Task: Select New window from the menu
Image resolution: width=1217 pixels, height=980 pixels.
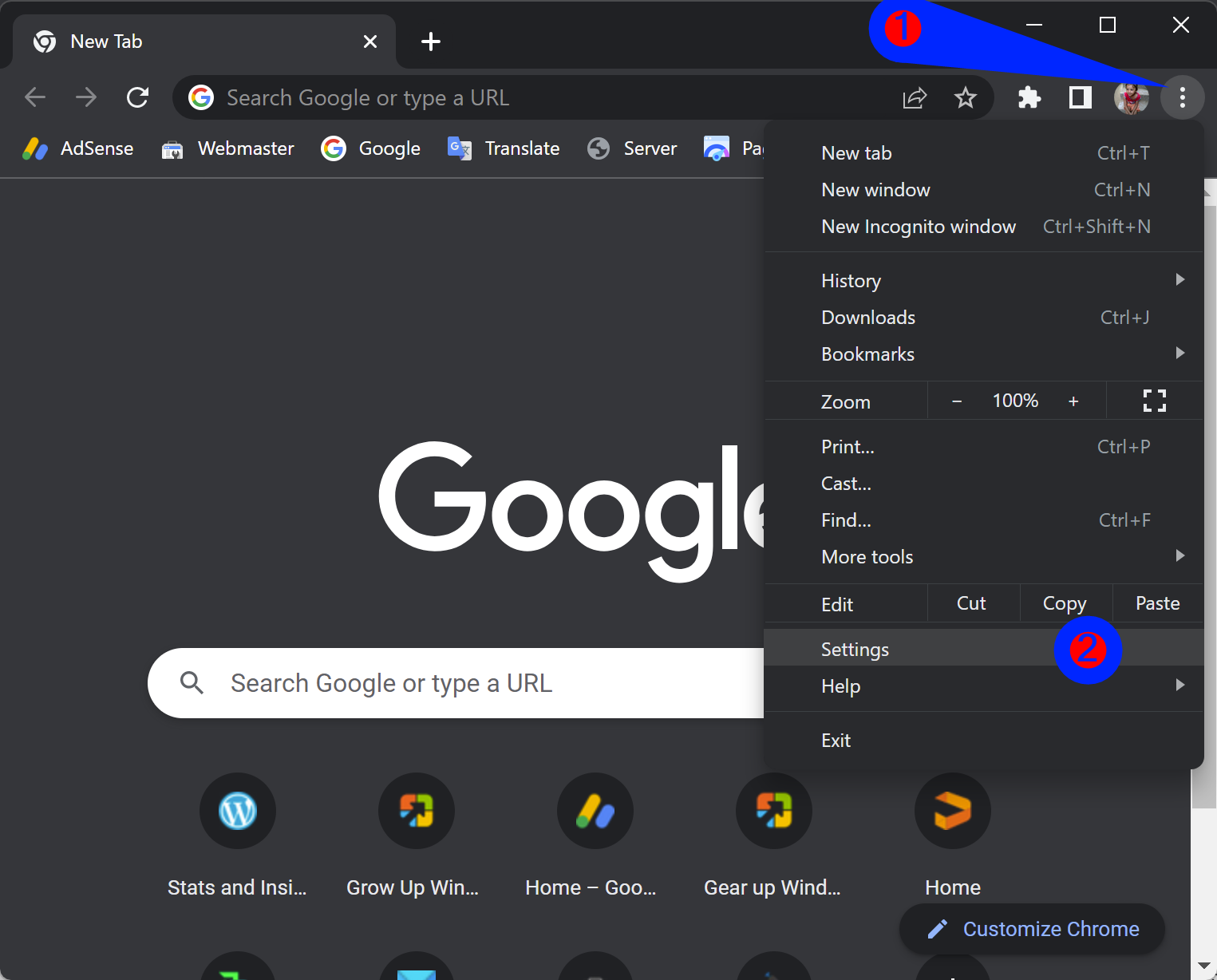Action: (x=983, y=190)
